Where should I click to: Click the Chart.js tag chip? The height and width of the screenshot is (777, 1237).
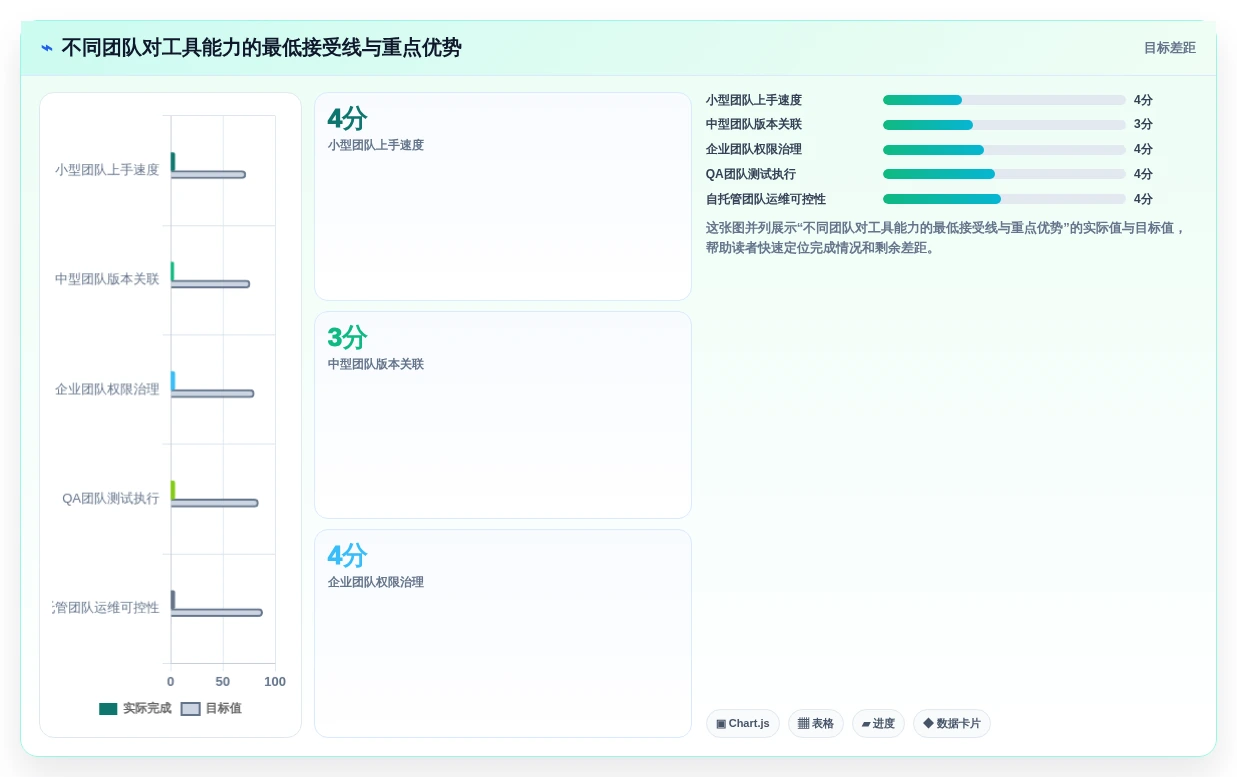[x=743, y=724]
